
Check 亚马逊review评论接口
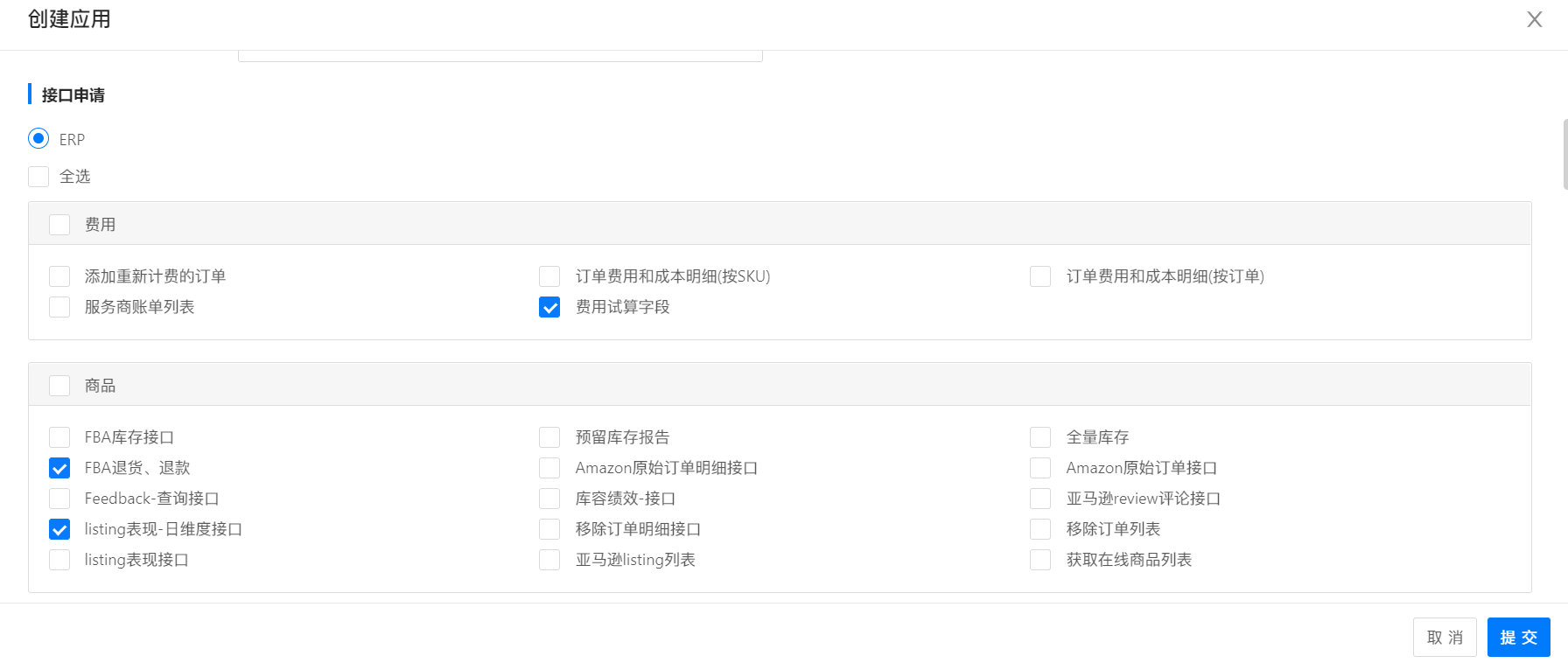point(1040,499)
